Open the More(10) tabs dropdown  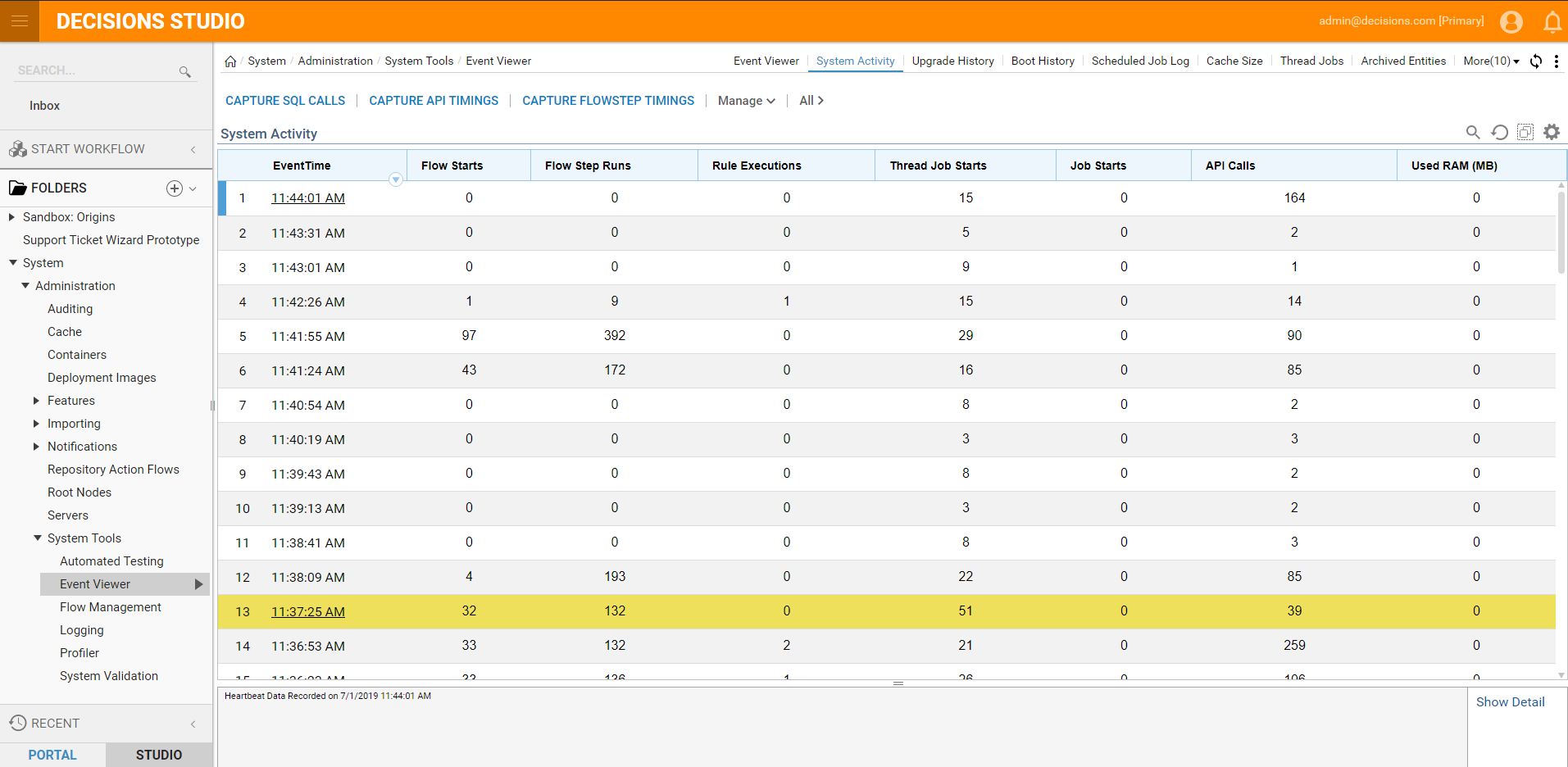(1491, 61)
